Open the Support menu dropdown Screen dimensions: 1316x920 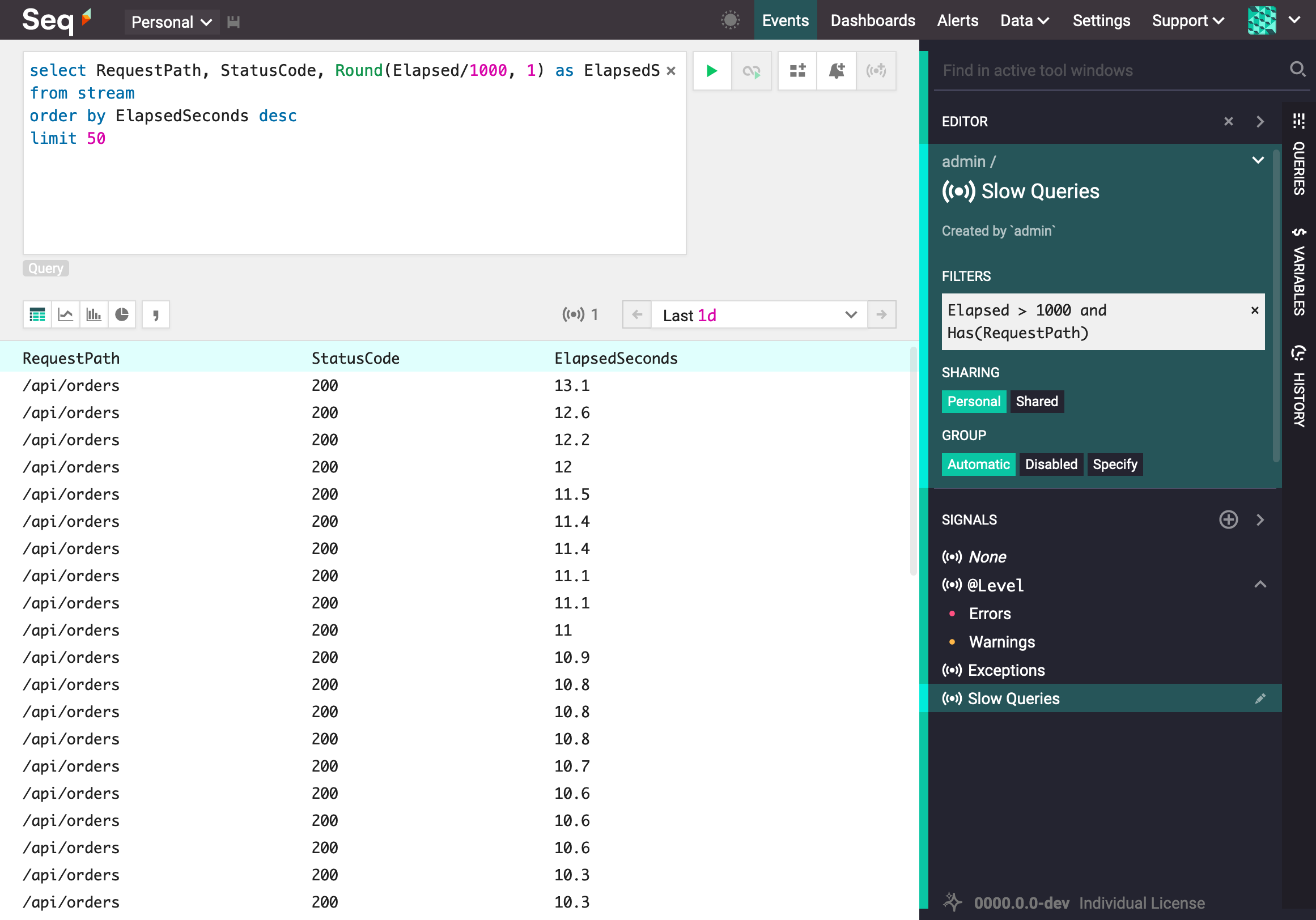[x=1187, y=20]
